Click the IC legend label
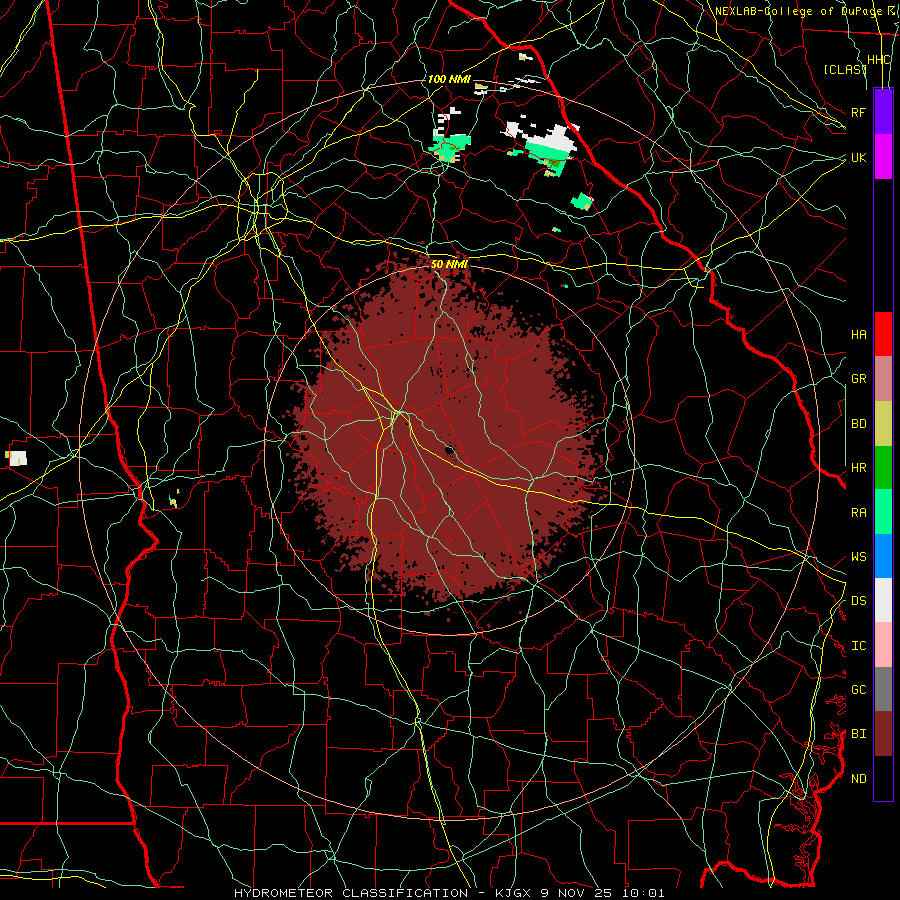The width and height of the screenshot is (900, 900). click(x=859, y=646)
